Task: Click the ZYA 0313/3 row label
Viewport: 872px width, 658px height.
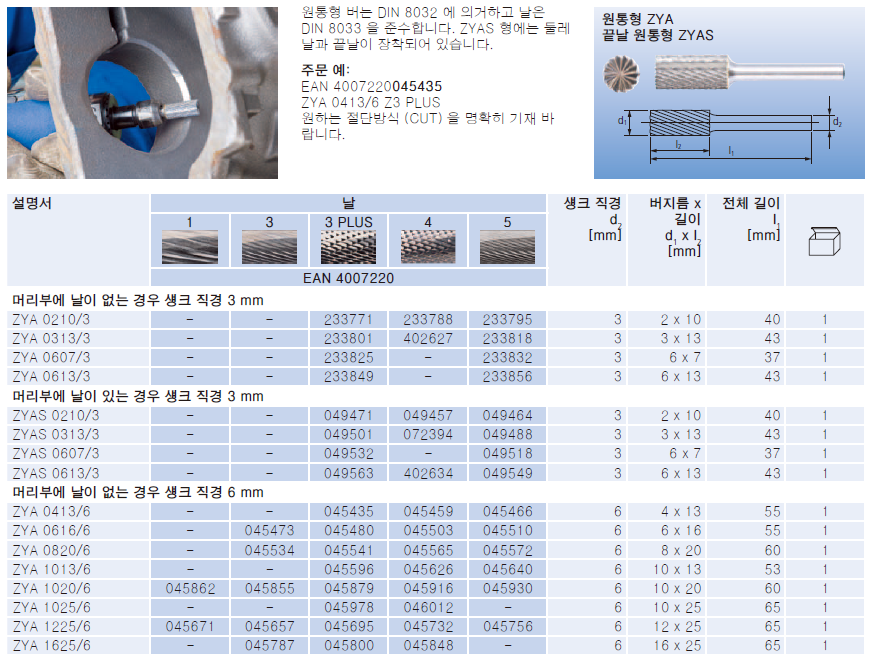Action: (51, 339)
